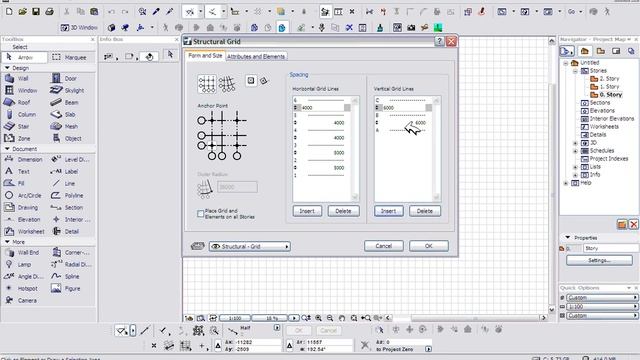Screen dimensions: 640x360
Task: Select the Arrow tool
Action: click(24, 58)
